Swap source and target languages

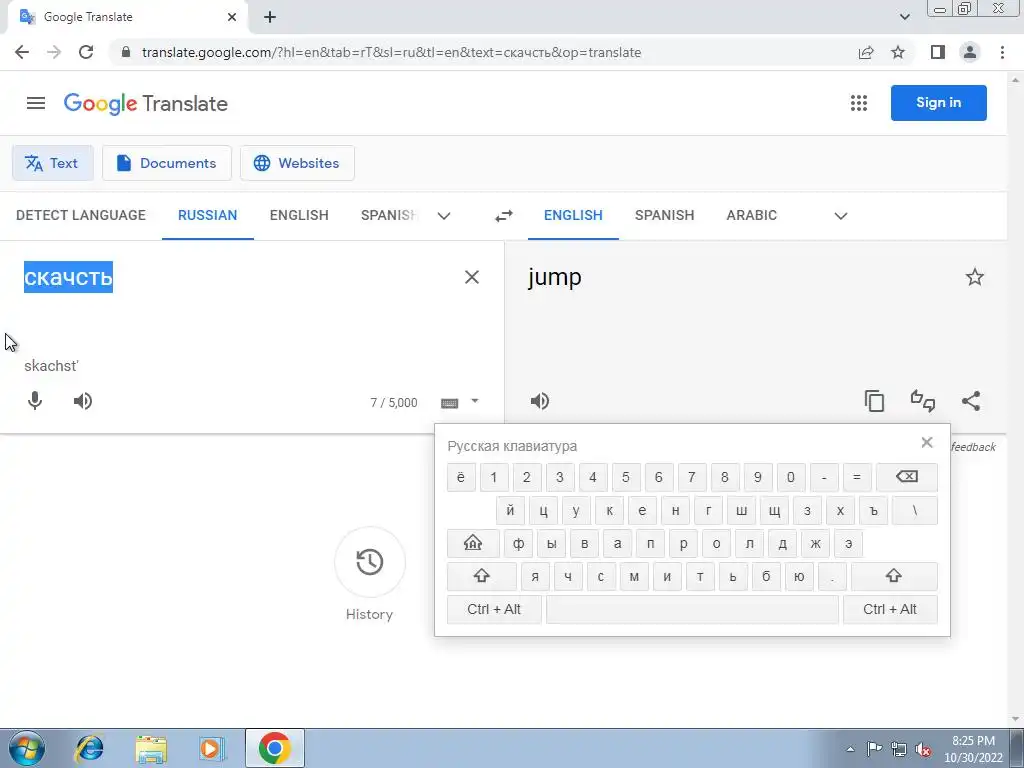coord(504,216)
